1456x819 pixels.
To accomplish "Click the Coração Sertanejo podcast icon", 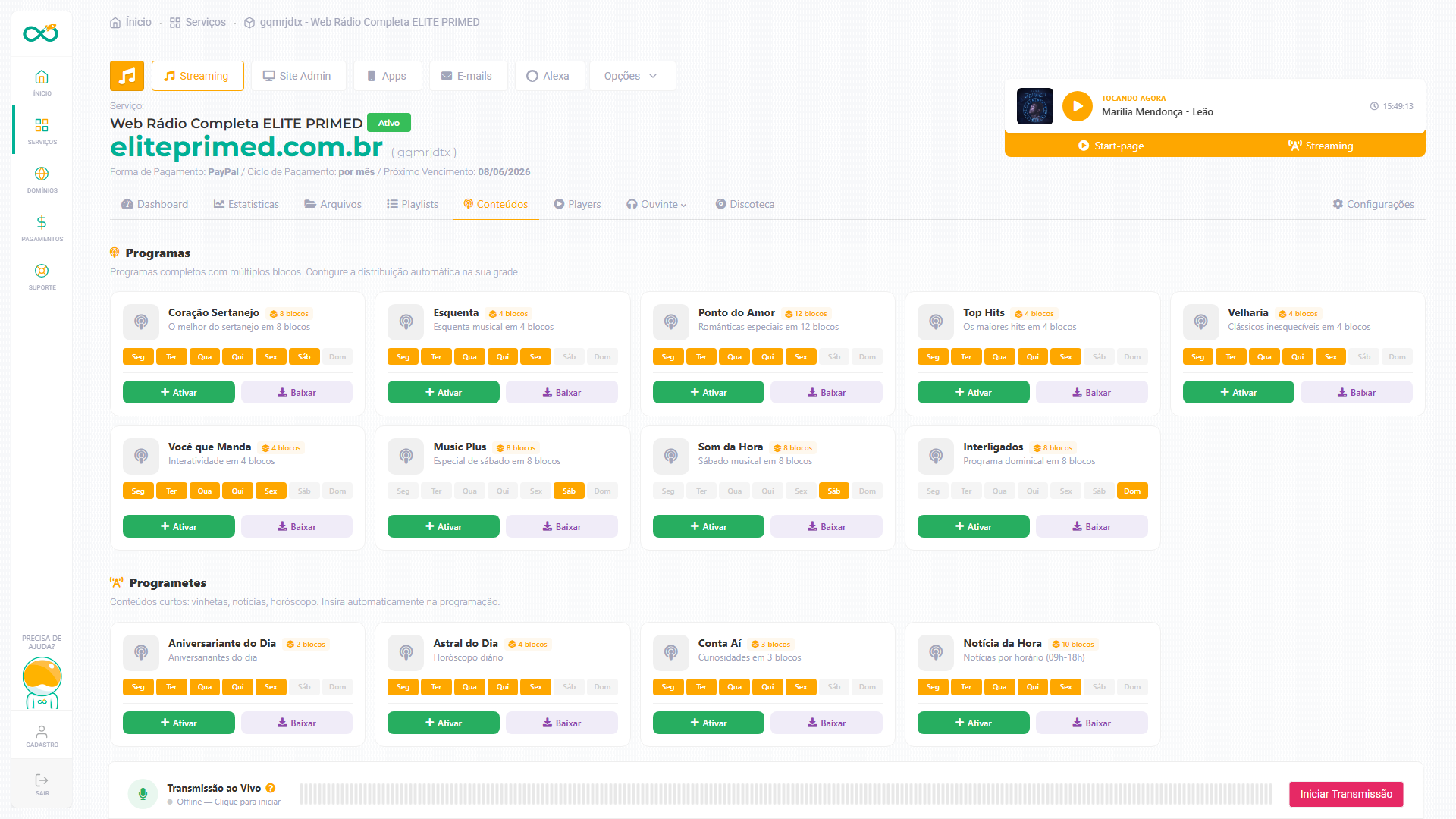I will tap(141, 322).
